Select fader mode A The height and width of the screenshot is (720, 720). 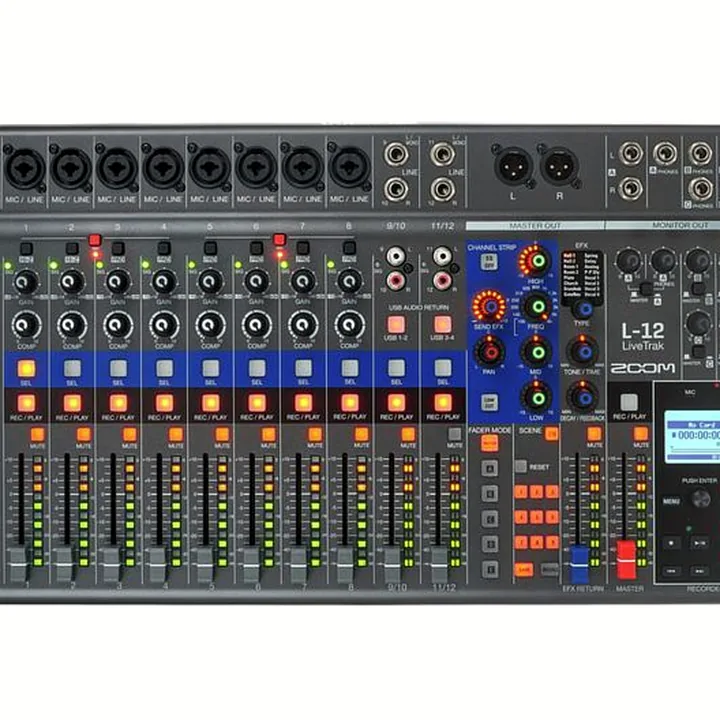(x=490, y=468)
